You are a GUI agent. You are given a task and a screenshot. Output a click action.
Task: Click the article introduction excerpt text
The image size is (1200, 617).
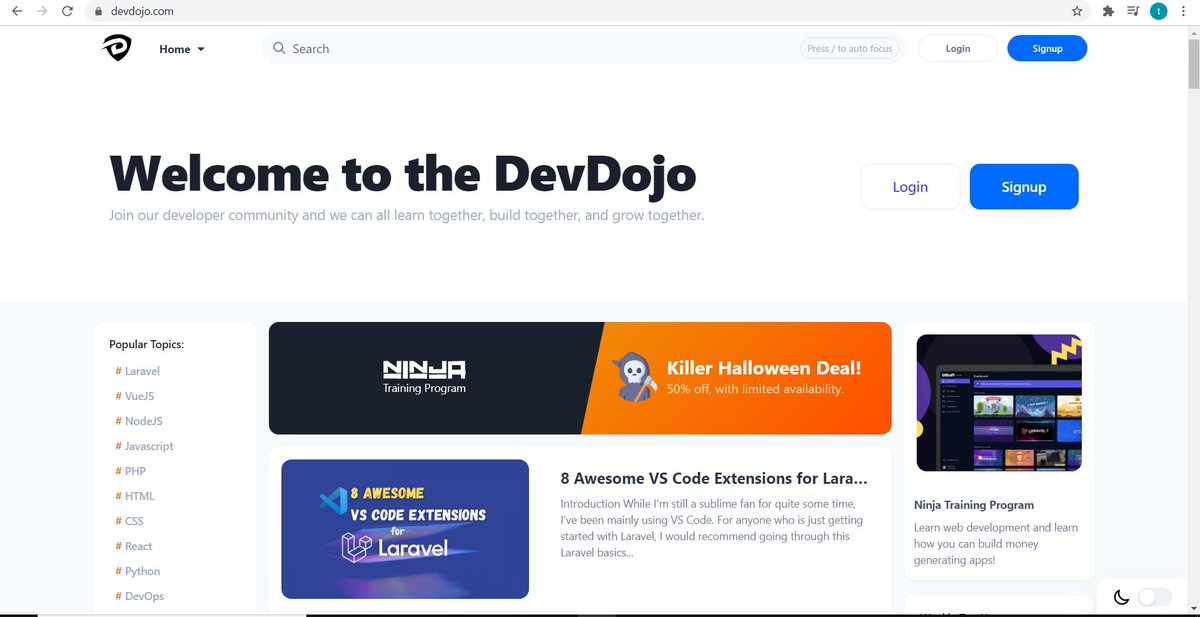point(709,528)
